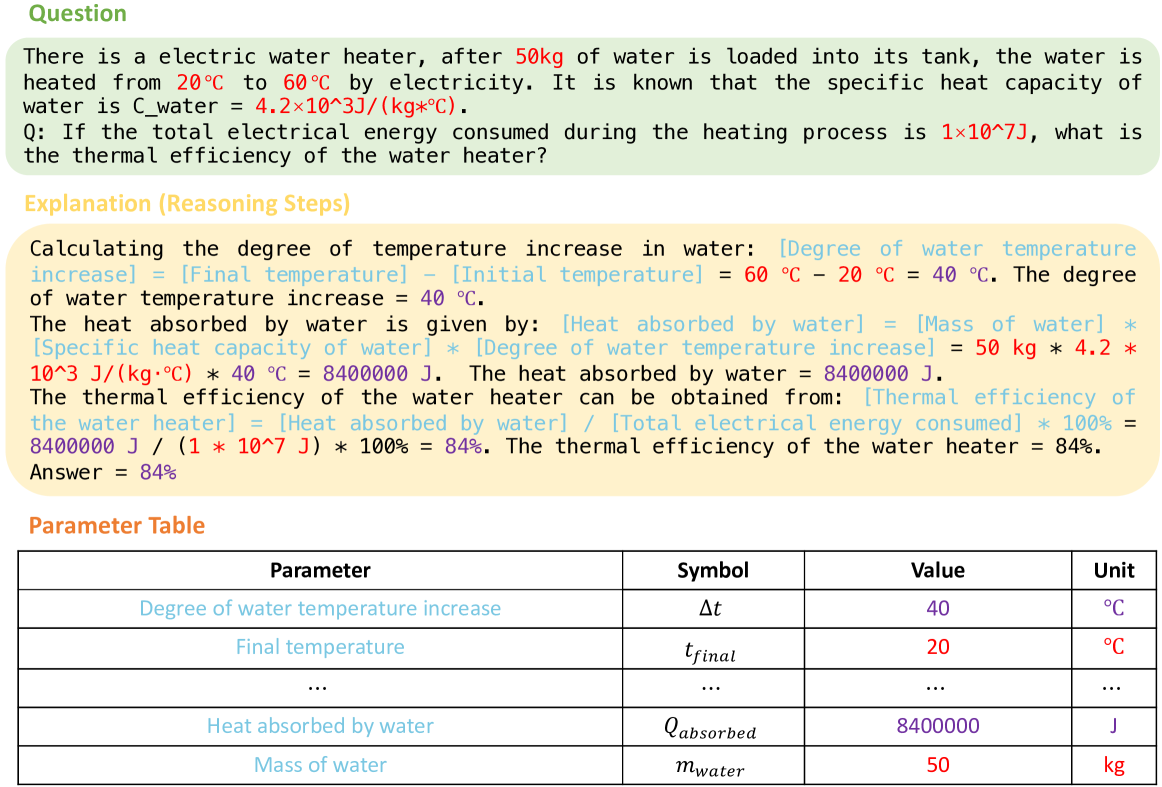Click the Heat absorbed by water table cell
Viewport: 1162px width, 787px height.
(x=320, y=726)
